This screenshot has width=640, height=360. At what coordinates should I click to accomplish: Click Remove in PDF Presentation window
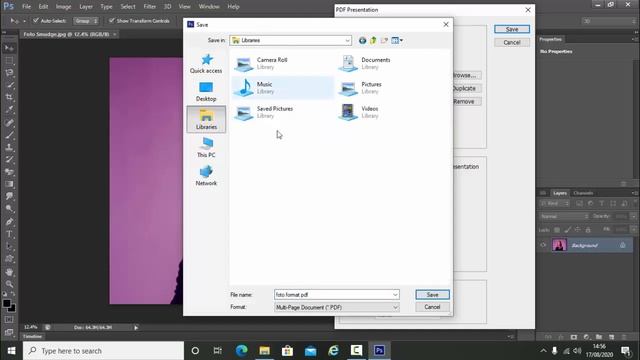[x=466, y=102]
